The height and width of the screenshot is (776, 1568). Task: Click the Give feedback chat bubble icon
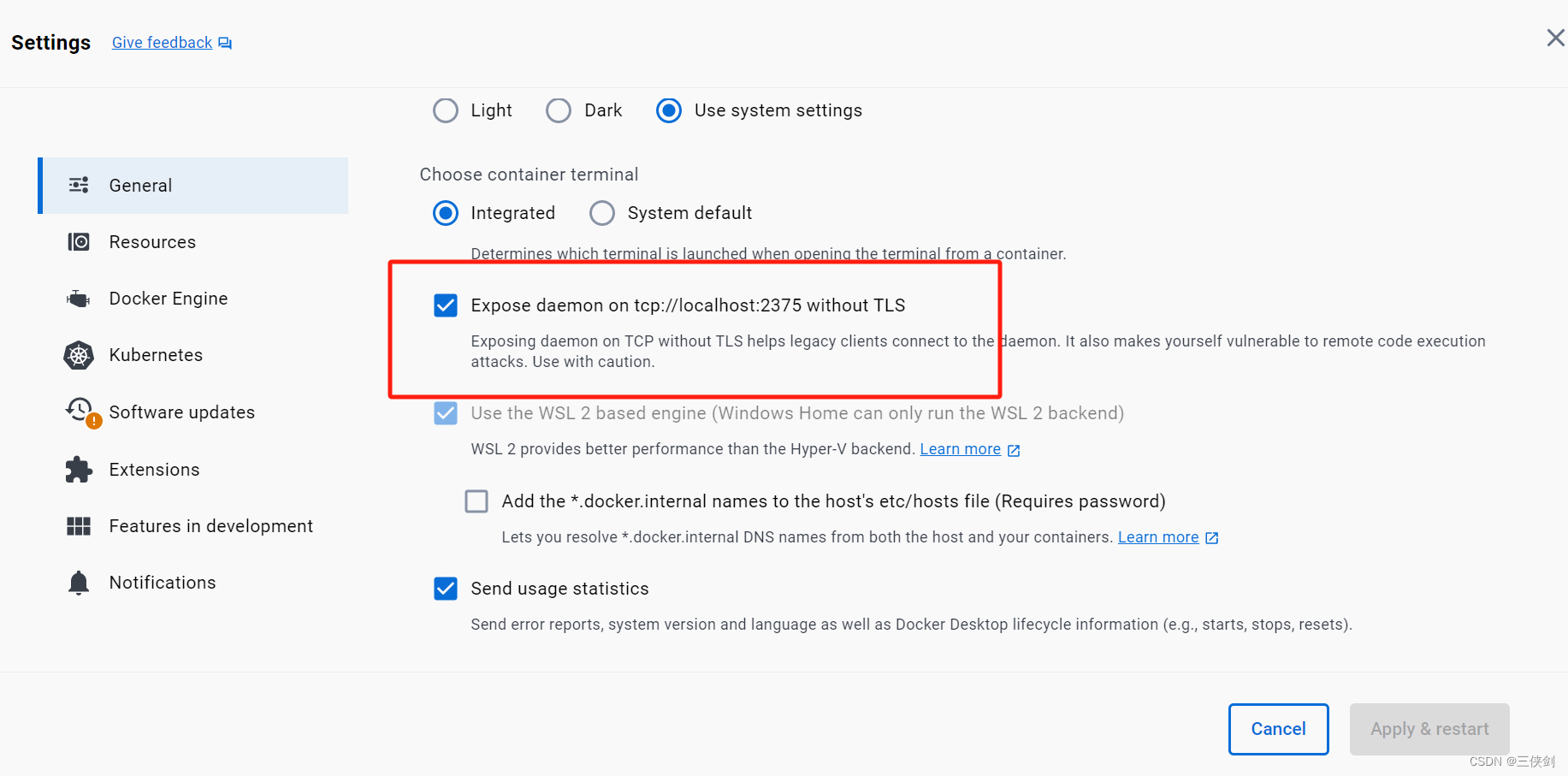pyautogui.click(x=224, y=42)
